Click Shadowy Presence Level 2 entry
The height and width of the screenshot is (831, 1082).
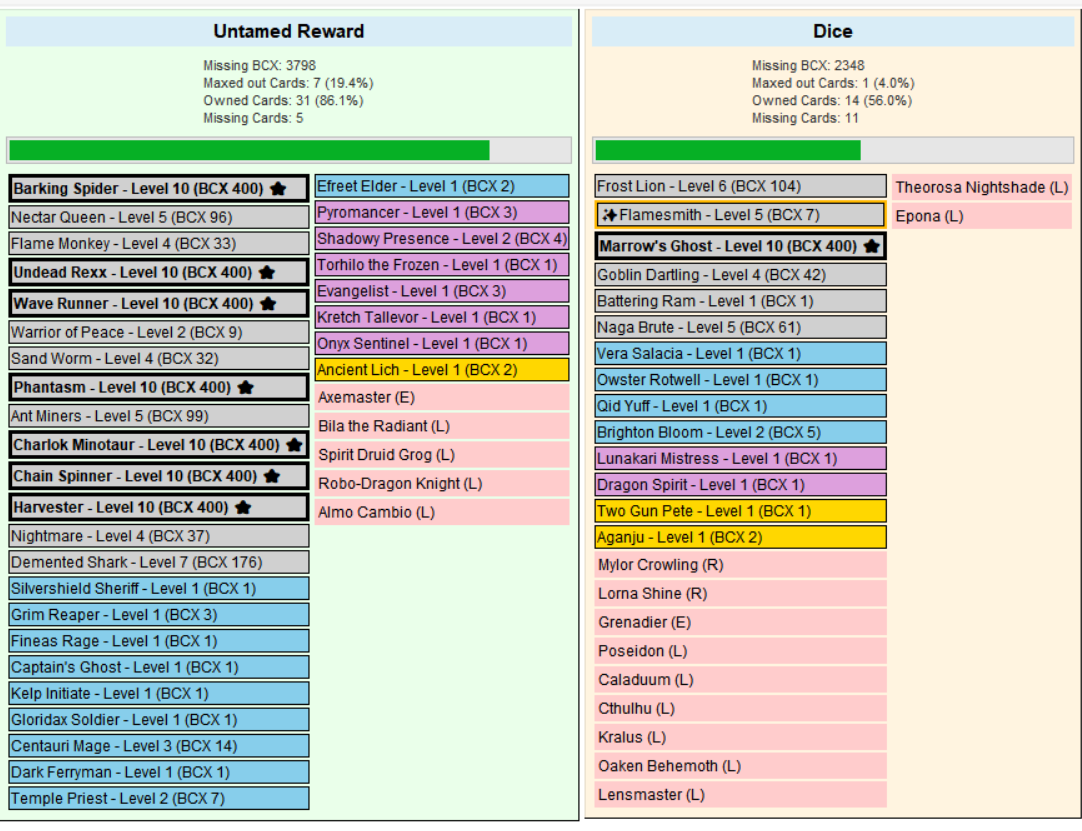point(442,238)
